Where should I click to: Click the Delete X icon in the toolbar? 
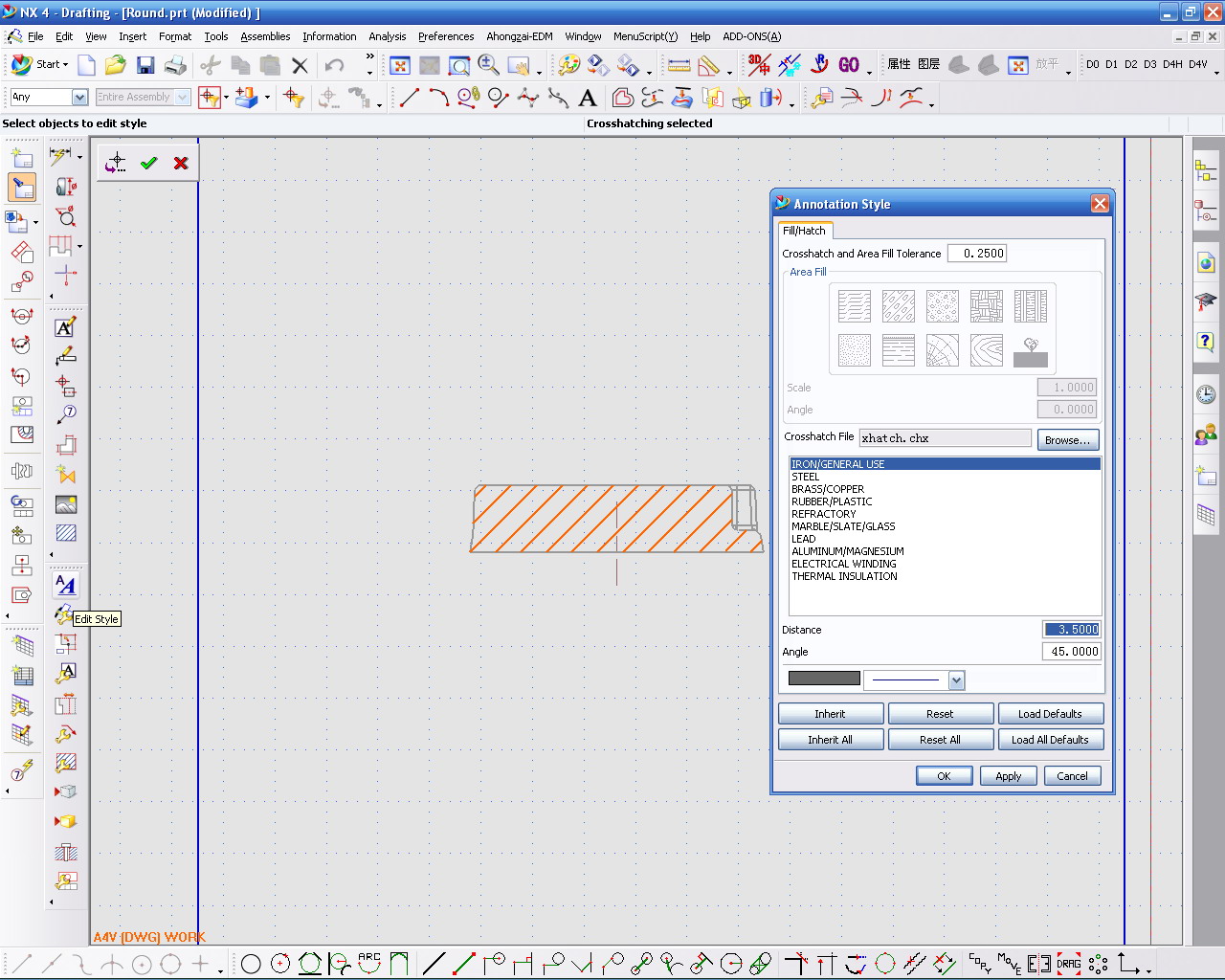tap(300, 65)
